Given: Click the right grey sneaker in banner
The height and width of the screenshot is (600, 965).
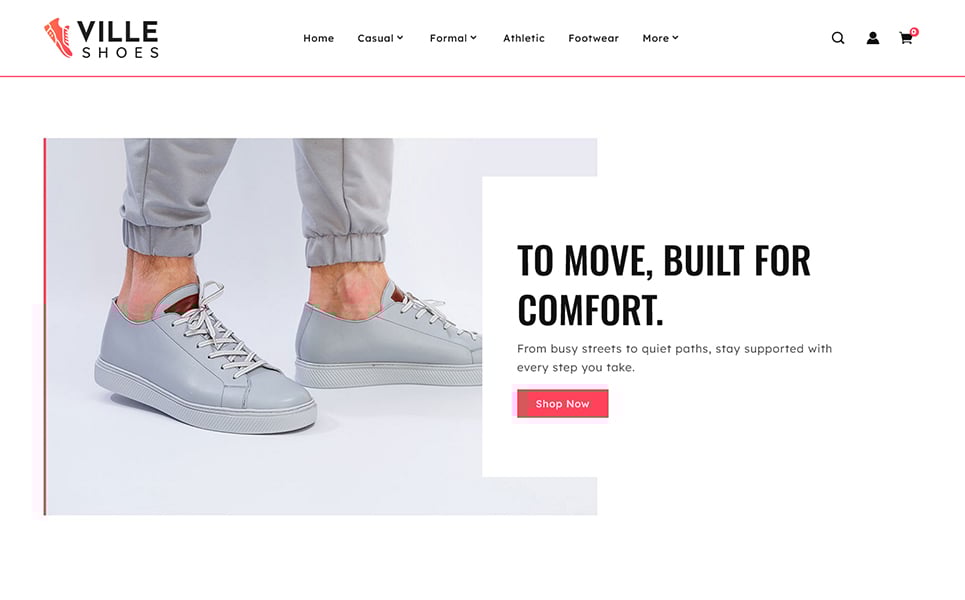Looking at the screenshot, I should point(388,334).
